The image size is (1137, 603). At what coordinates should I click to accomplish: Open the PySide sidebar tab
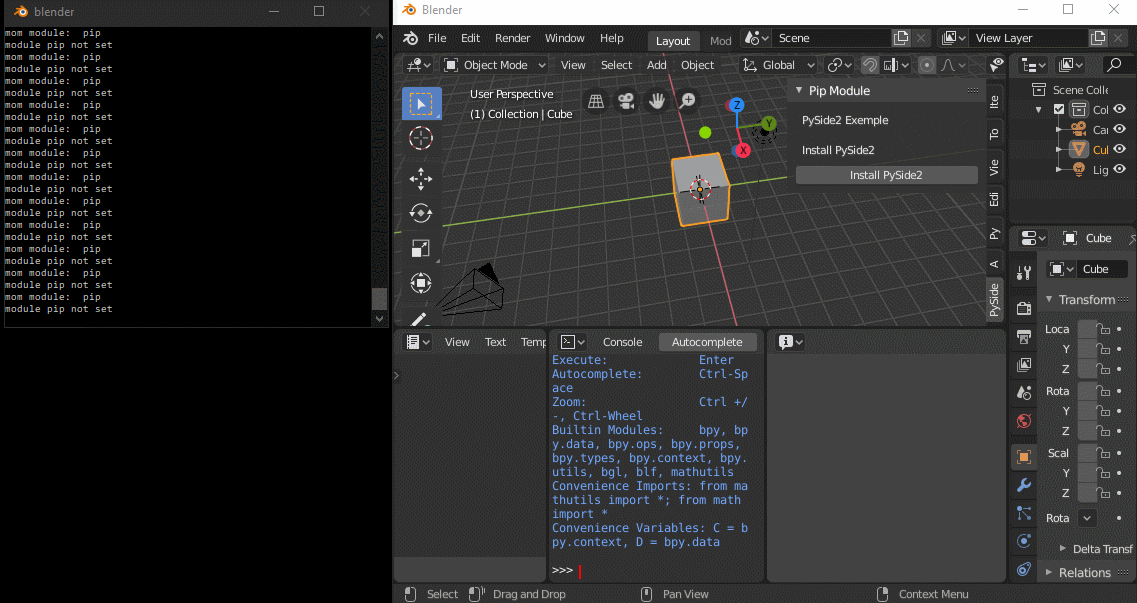(x=994, y=300)
